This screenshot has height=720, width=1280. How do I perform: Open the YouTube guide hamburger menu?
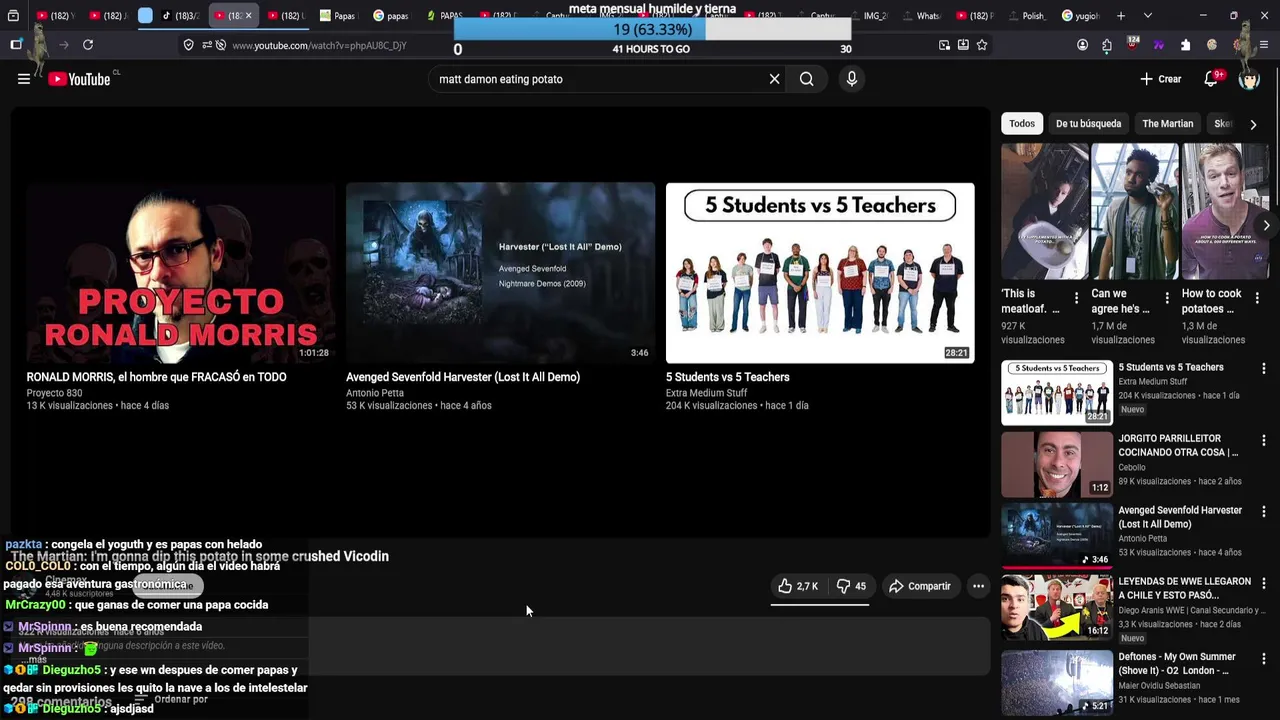pos(24,79)
